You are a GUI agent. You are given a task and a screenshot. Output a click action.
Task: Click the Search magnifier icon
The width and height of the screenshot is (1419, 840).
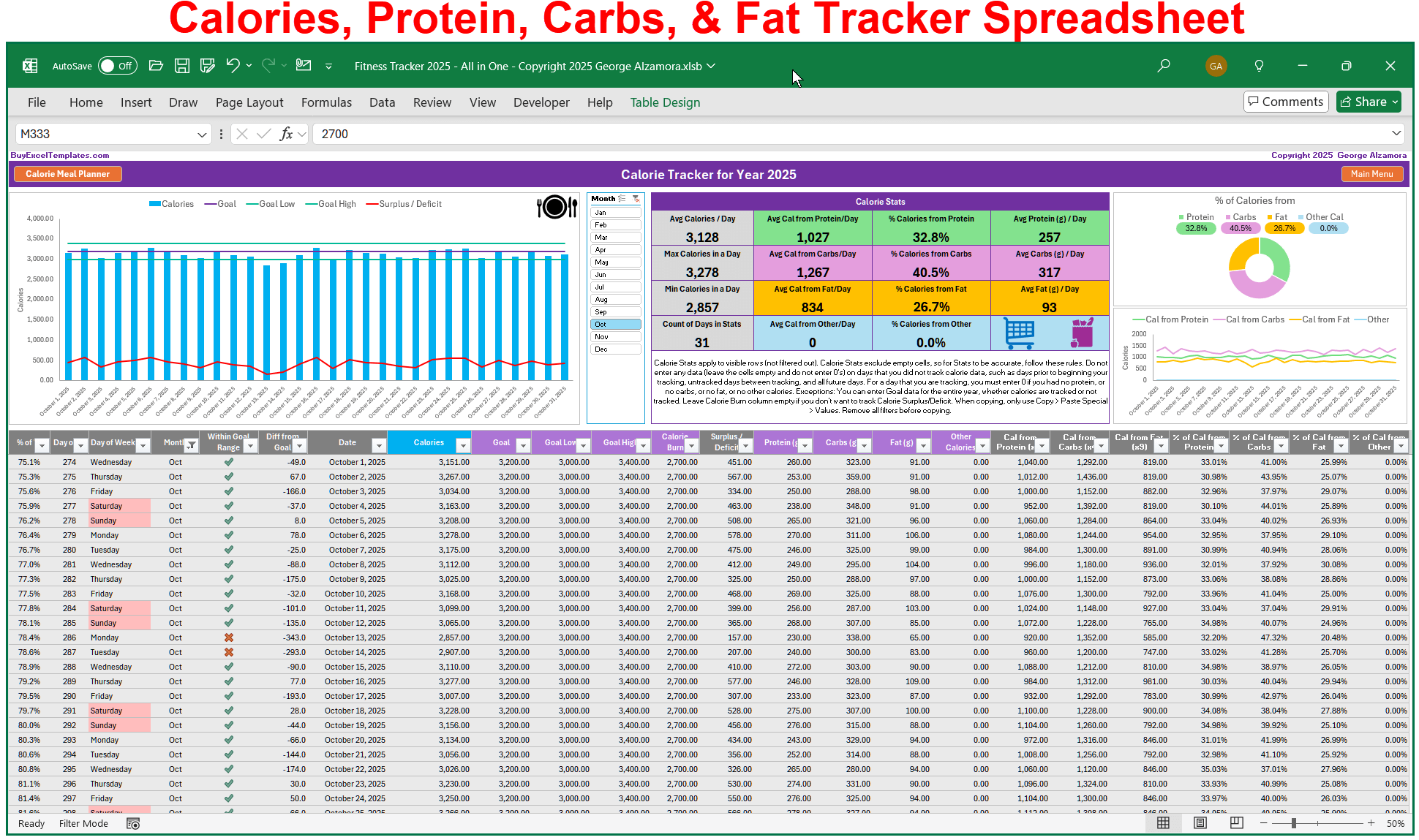pyautogui.click(x=1164, y=66)
